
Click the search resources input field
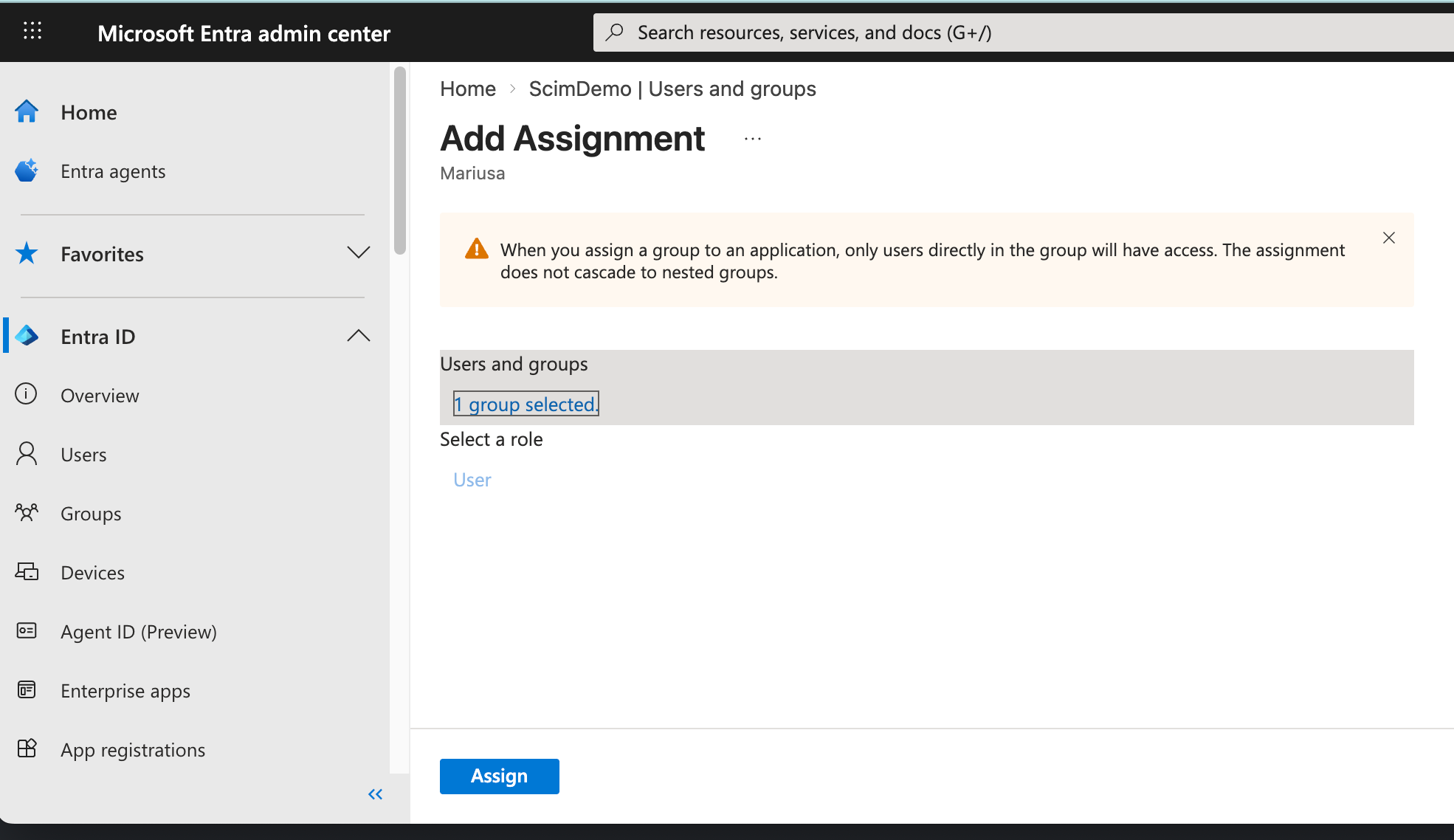pos(1023,32)
